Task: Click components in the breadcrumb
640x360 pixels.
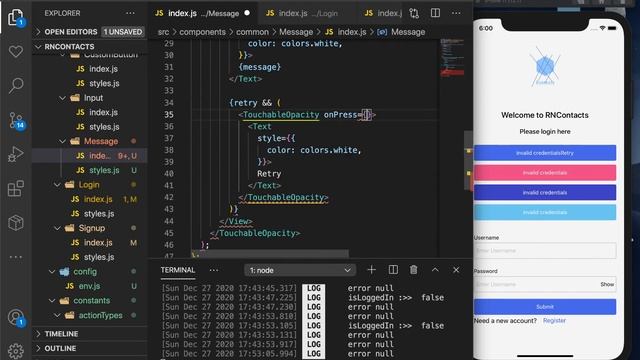Action: click(202, 32)
